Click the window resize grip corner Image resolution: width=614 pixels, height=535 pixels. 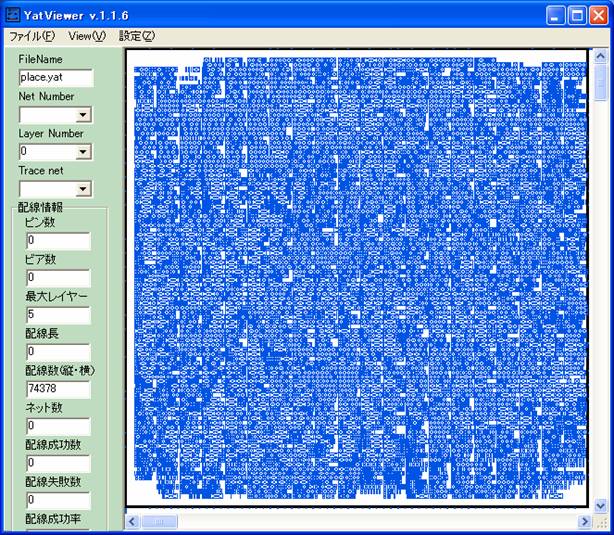point(601,522)
